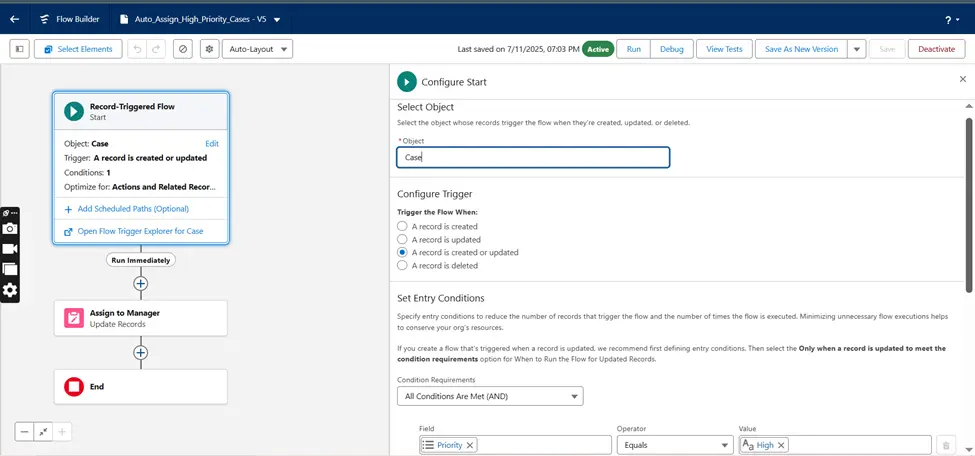Click the stacked windows icon in side widget
Image resolution: width=975 pixels, height=456 pixels.
[x=10, y=269]
